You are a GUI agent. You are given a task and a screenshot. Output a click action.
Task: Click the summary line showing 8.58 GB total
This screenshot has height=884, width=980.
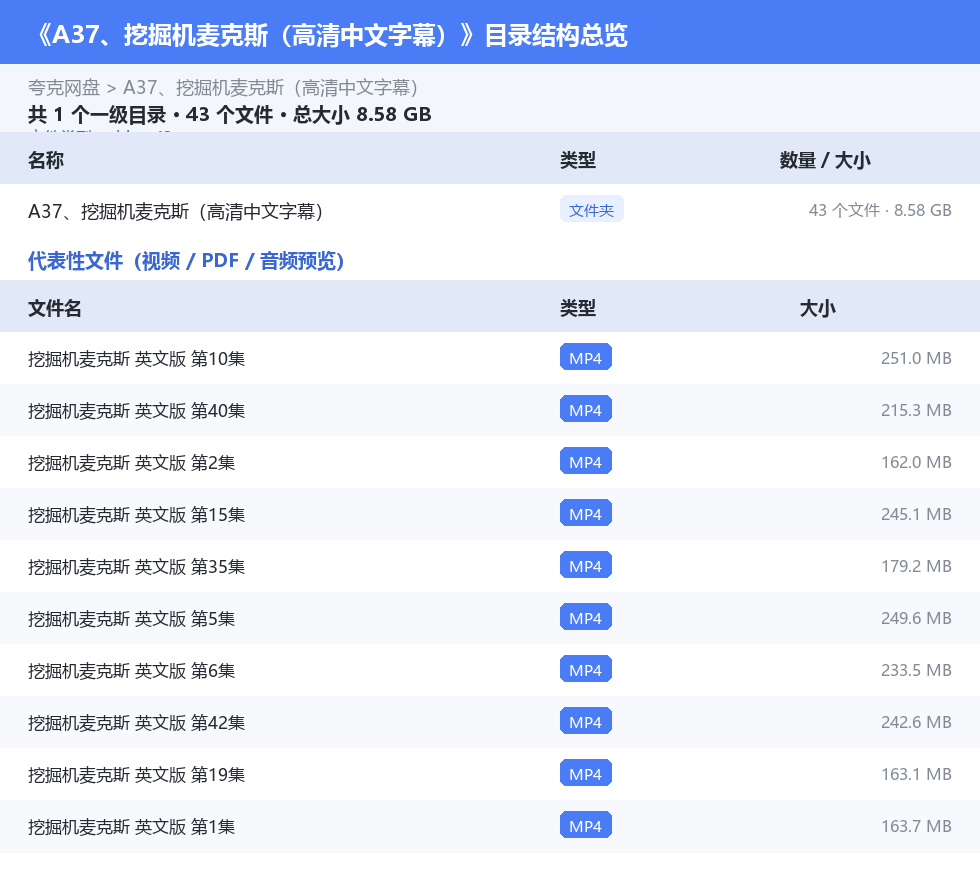pyautogui.click(x=229, y=114)
